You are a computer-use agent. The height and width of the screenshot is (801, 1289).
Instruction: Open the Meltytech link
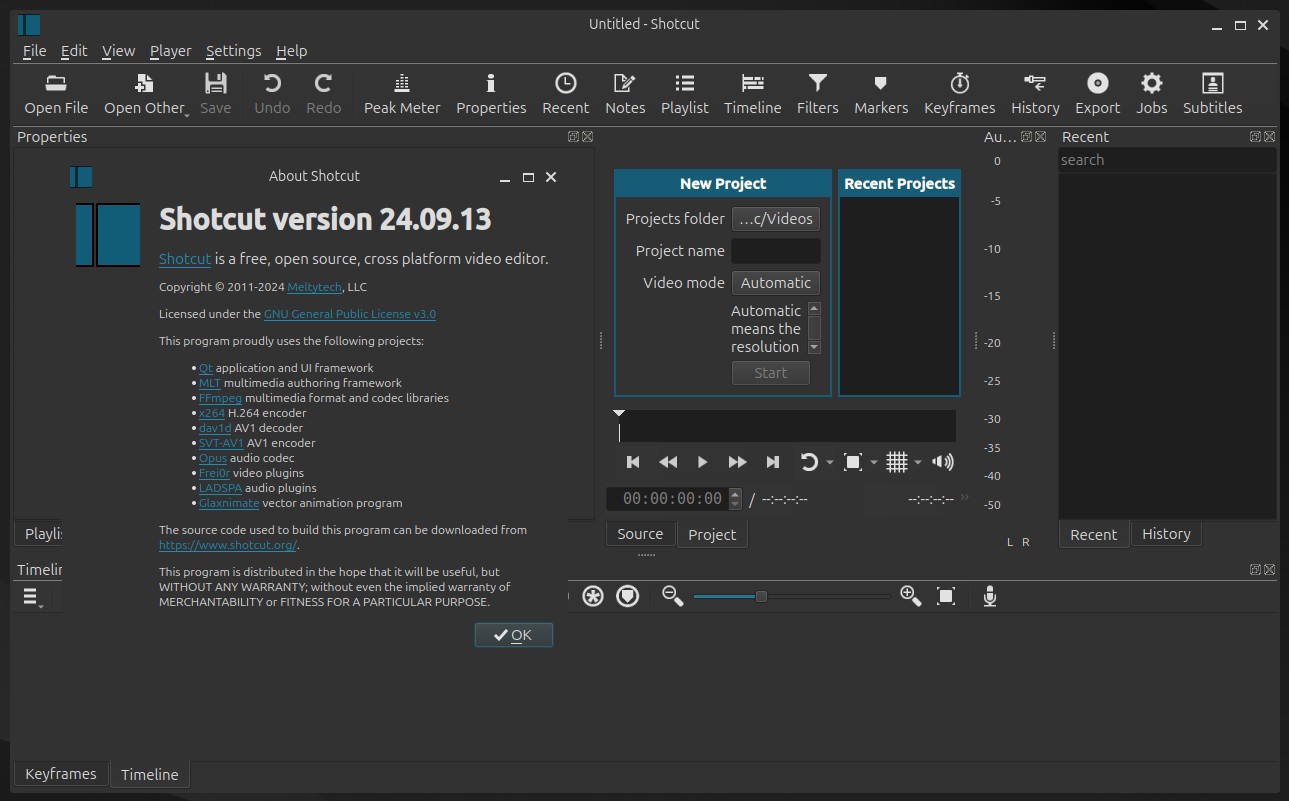point(315,287)
